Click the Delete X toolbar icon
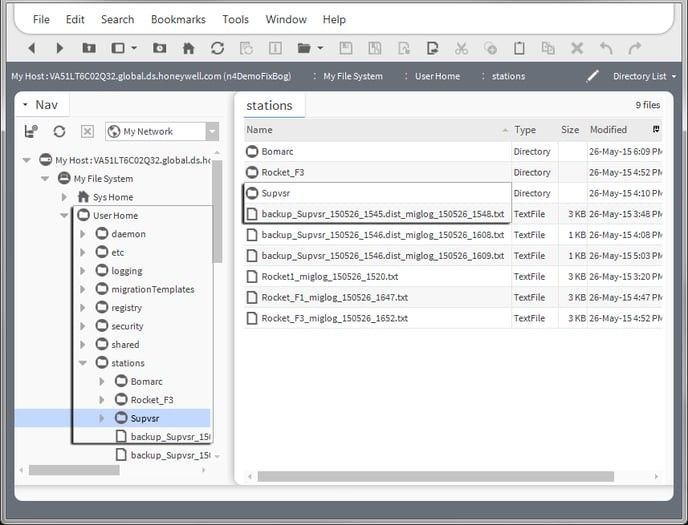Viewport: 688px width, 525px height. tap(577, 48)
